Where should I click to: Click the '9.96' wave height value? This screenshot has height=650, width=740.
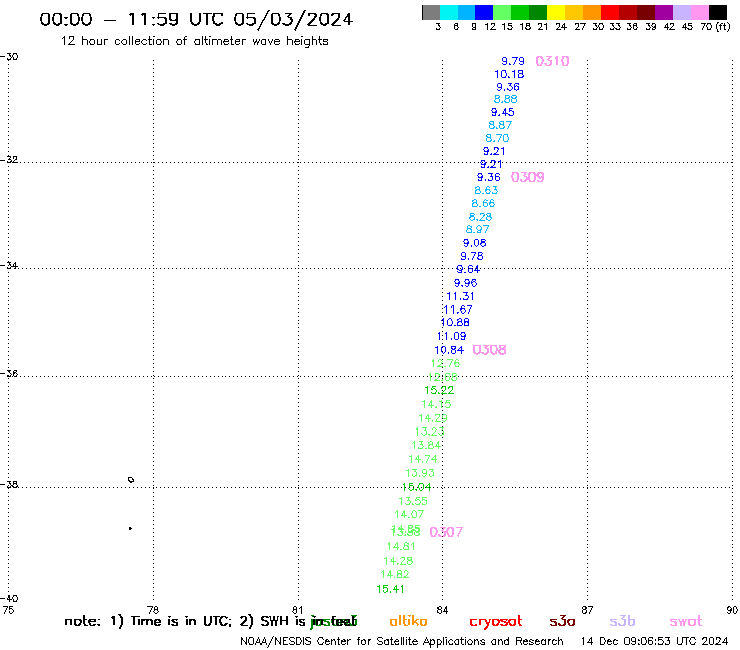pos(466,283)
